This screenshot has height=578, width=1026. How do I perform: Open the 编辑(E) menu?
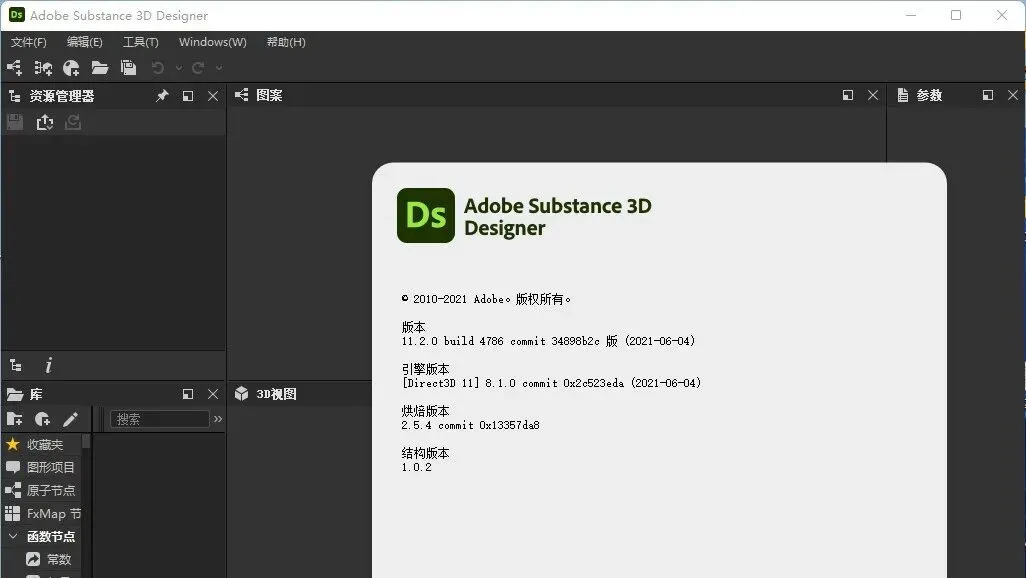coord(84,42)
